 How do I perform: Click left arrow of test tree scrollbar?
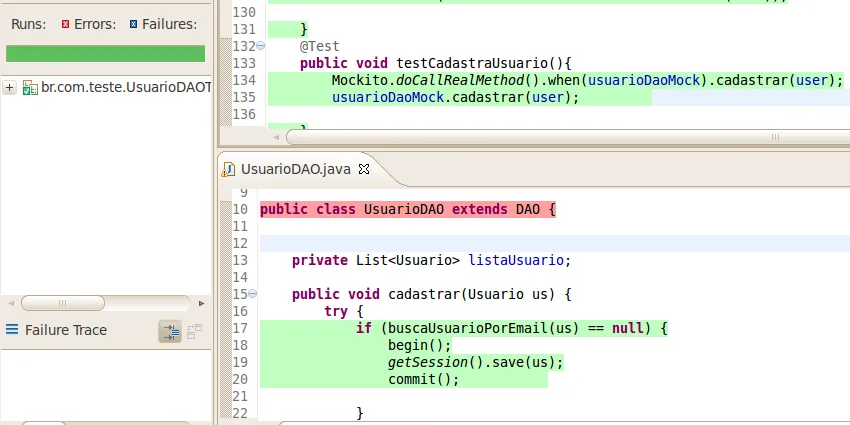[10, 303]
